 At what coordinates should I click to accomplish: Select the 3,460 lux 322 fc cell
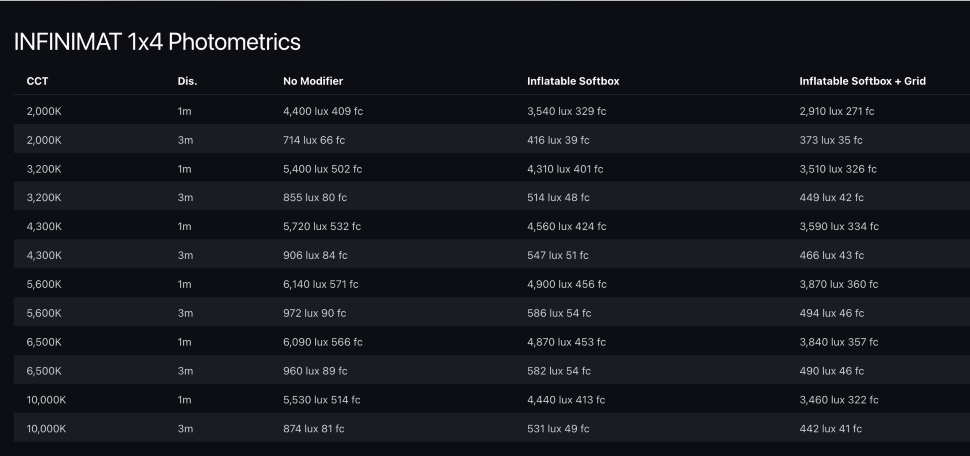point(839,400)
